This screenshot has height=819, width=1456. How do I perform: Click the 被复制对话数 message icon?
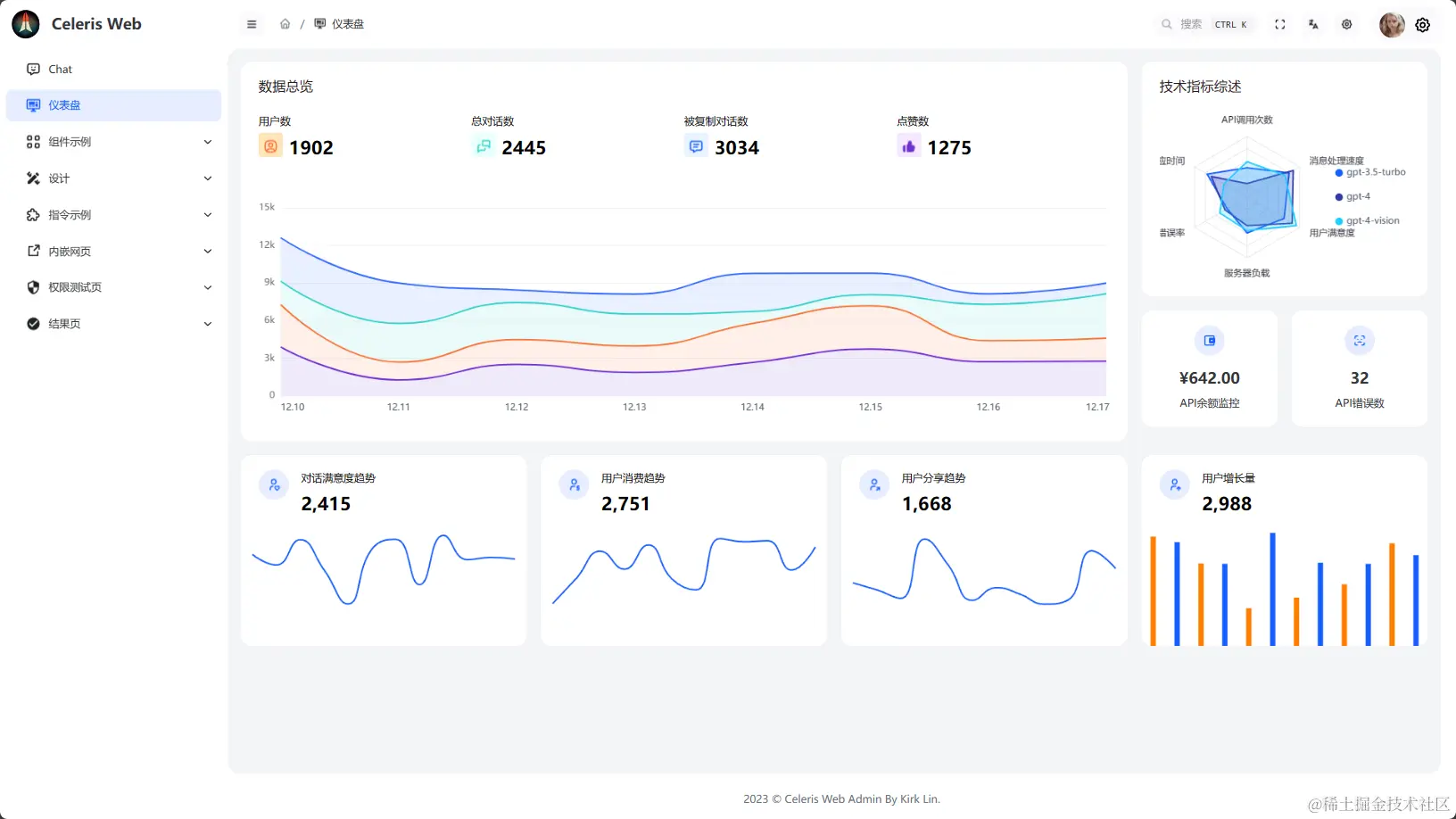(696, 146)
